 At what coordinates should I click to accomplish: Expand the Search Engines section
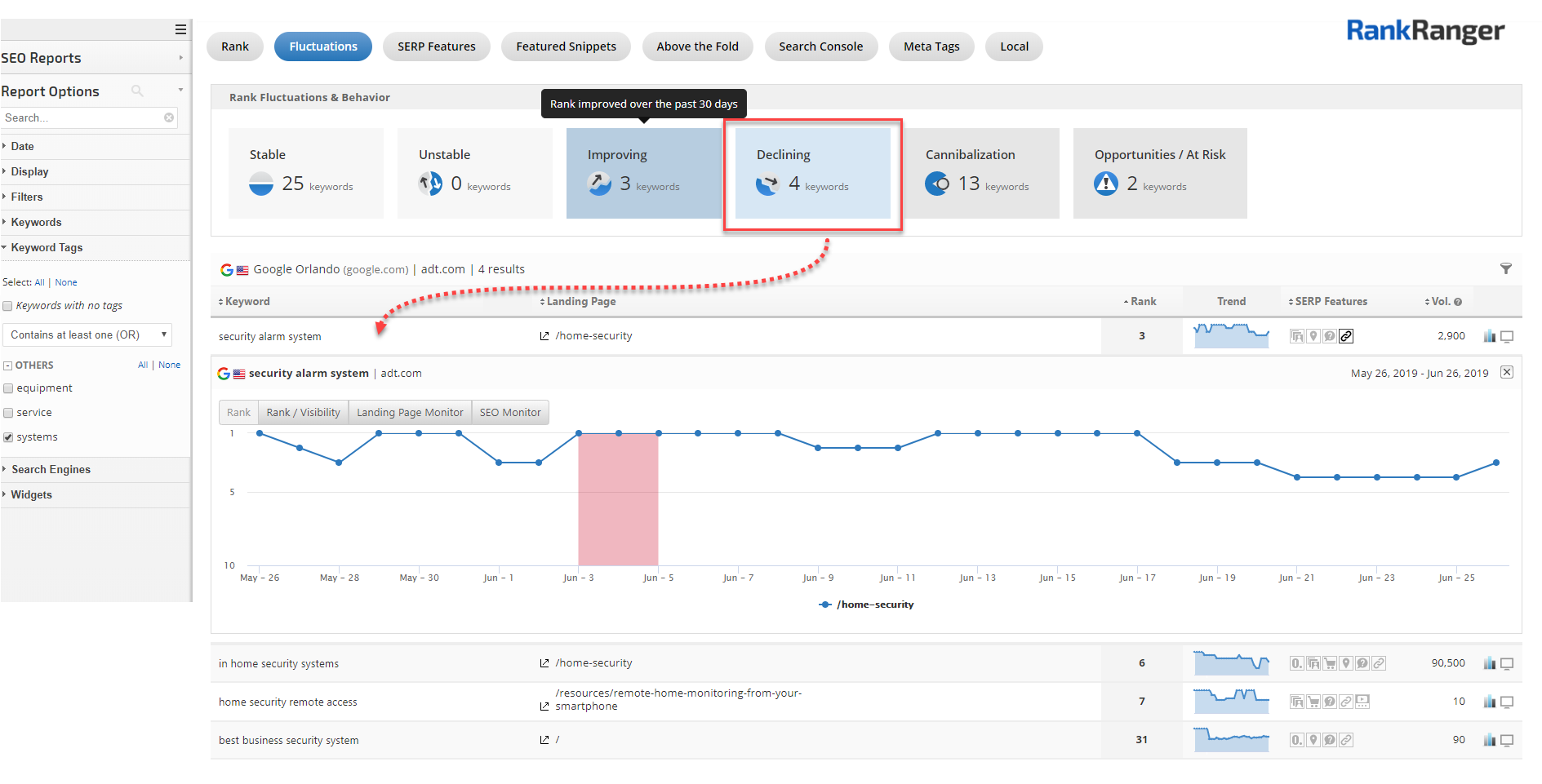(x=51, y=469)
